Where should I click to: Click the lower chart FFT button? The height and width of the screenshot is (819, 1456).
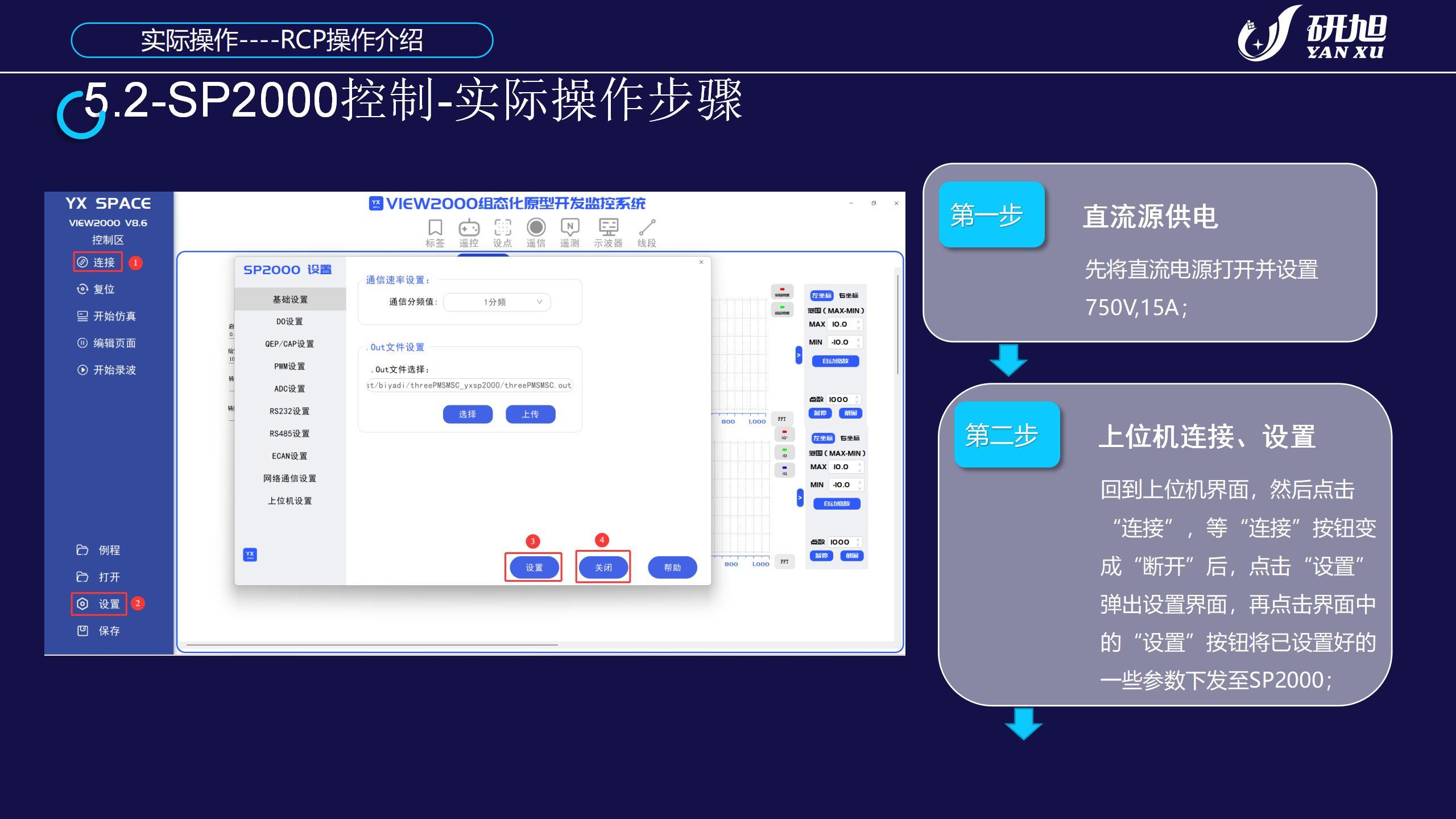784,562
